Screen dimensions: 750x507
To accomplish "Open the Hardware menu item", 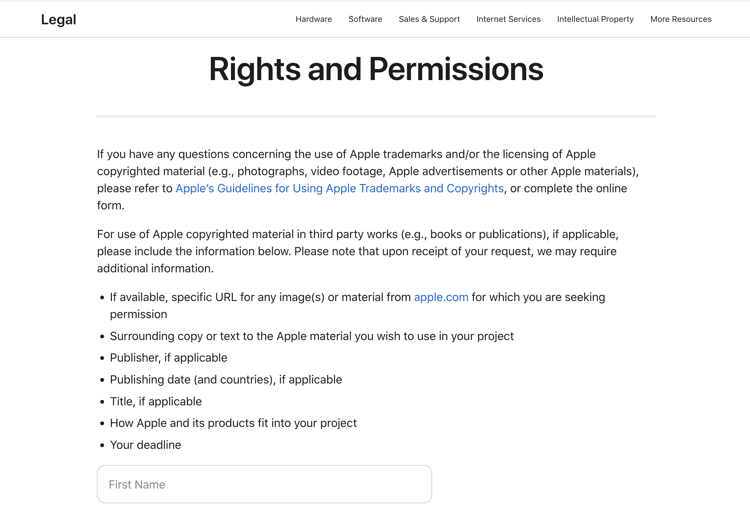I will click(x=313, y=19).
